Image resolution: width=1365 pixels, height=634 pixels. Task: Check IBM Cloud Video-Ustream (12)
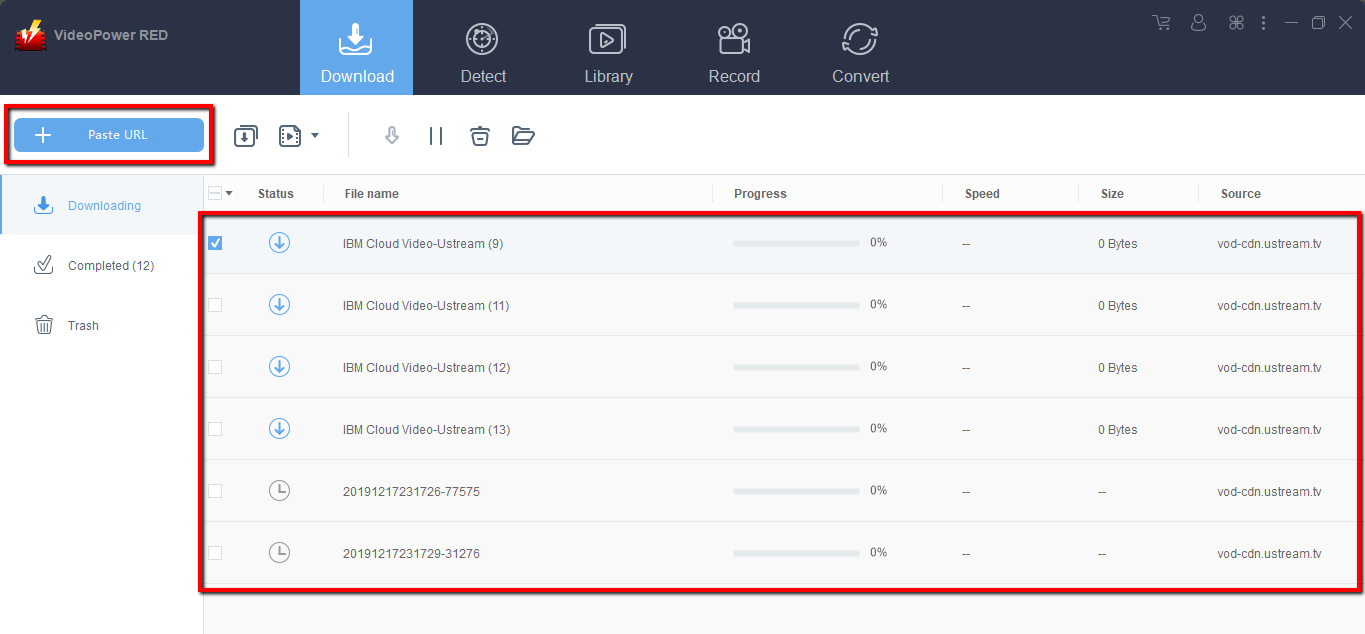(215, 366)
